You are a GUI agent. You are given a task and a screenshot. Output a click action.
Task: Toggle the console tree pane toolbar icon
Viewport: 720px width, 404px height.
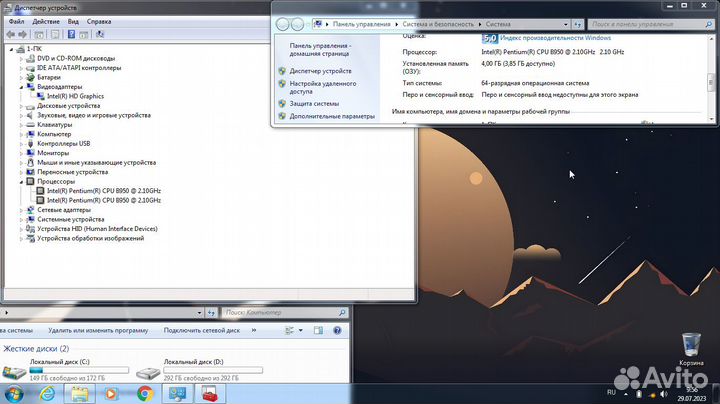[x=39, y=34]
